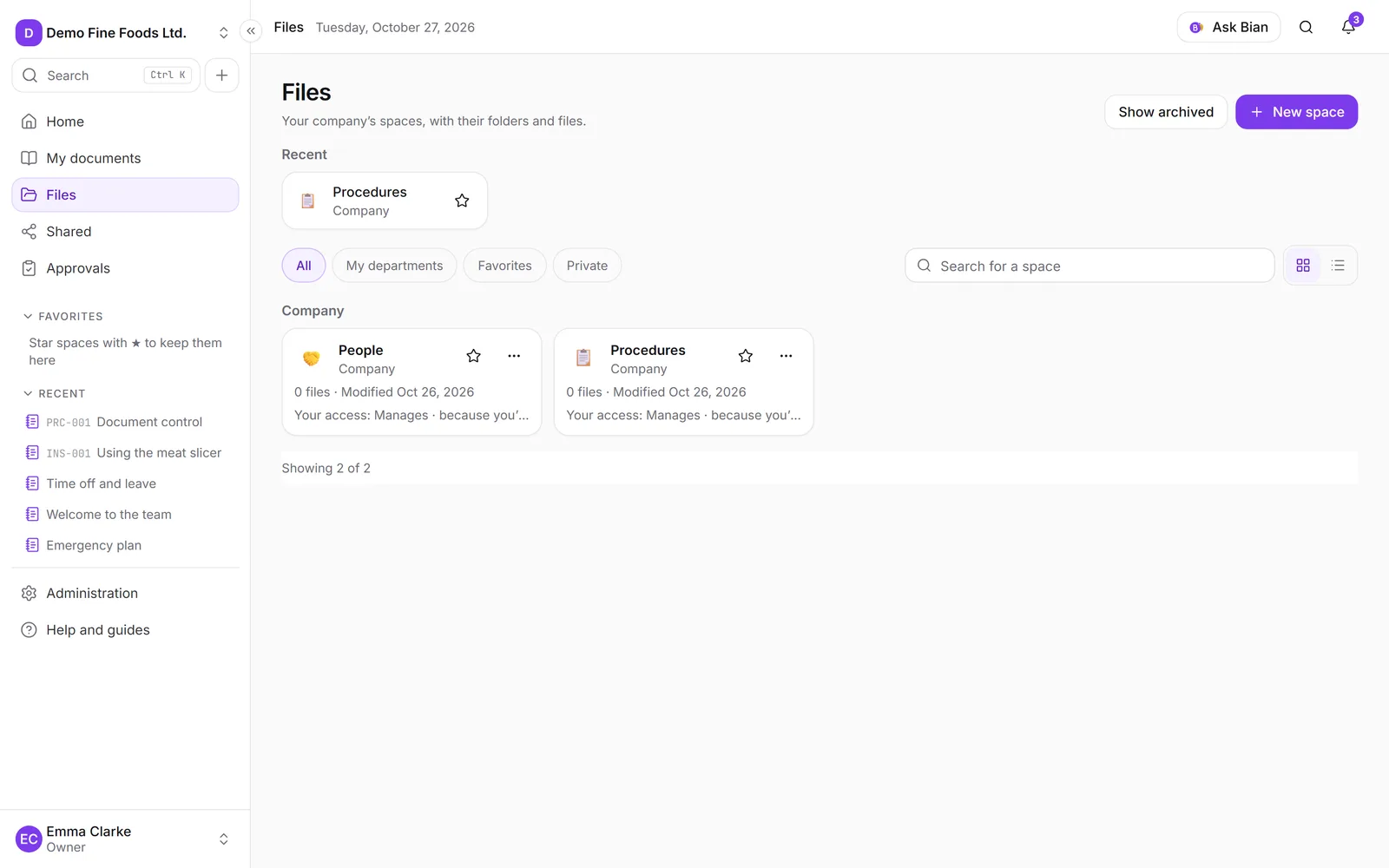Click the D company logo avatar
Image resolution: width=1389 pixels, height=868 pixels.
point(29,33)
